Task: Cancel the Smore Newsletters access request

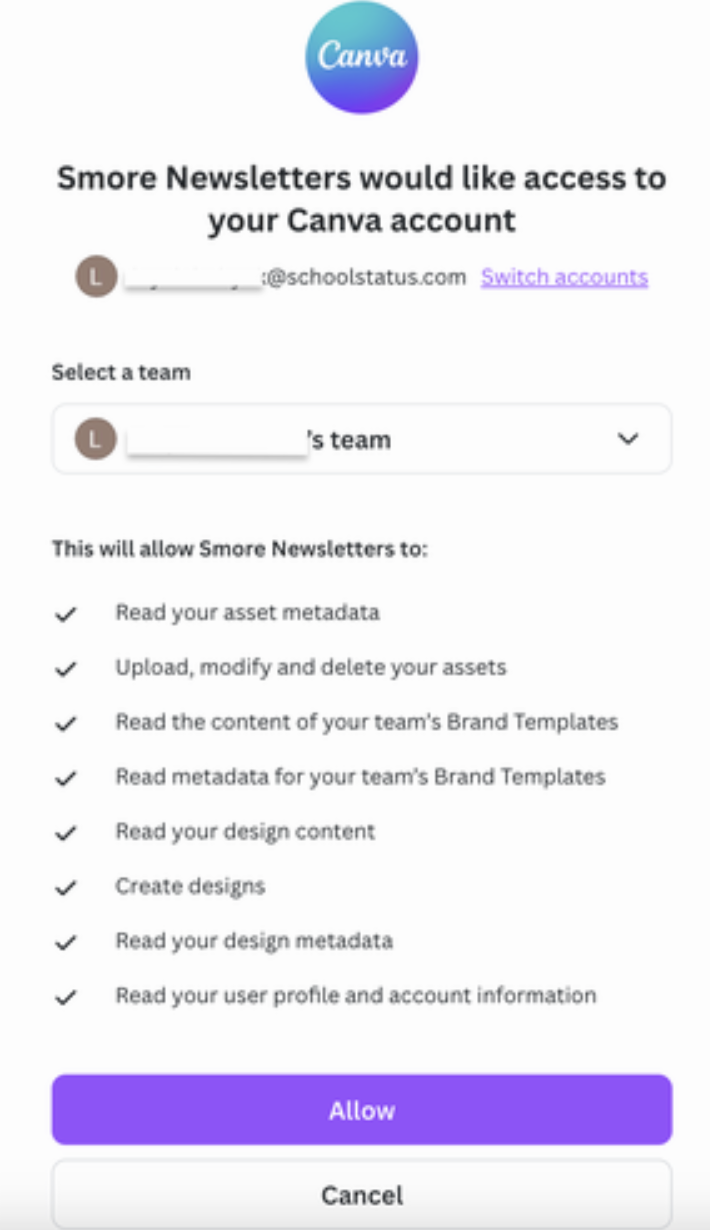Action: 361,1194
